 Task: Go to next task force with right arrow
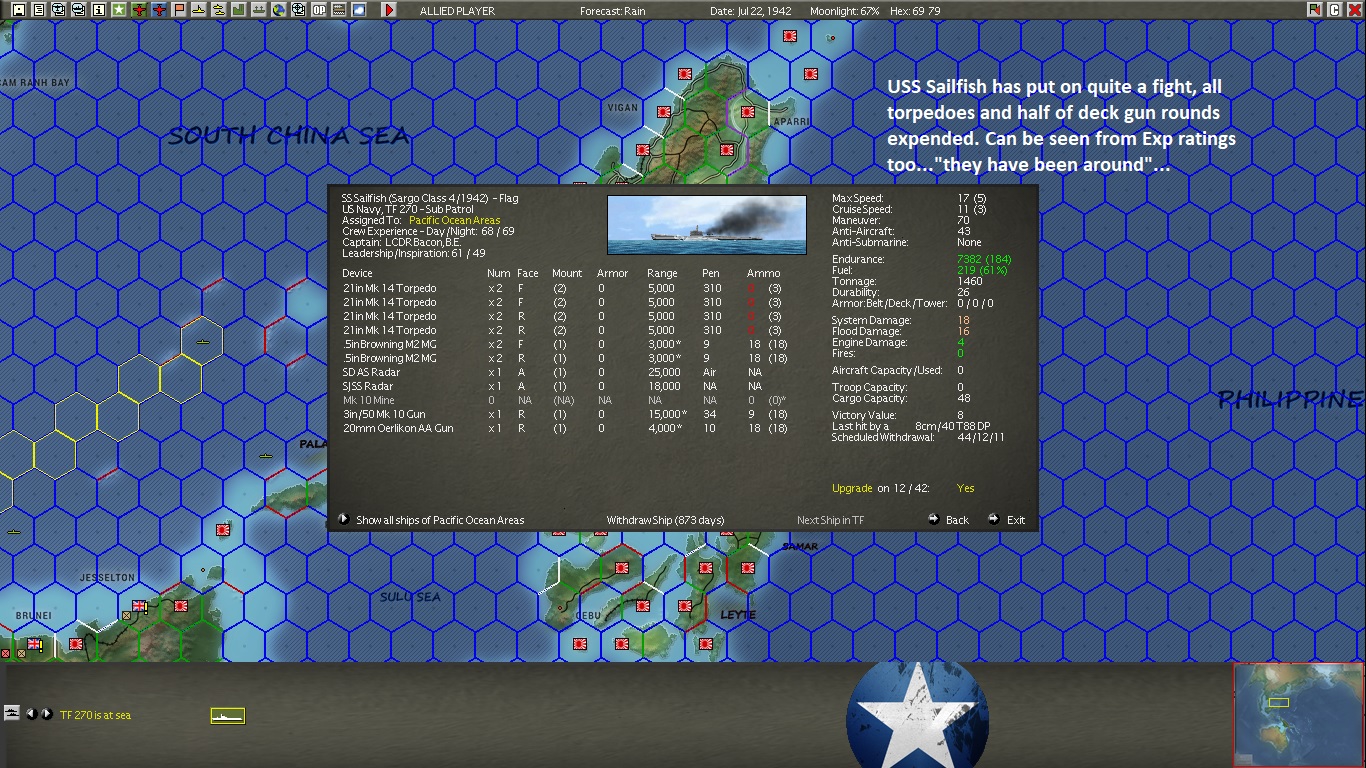point(46,714)
